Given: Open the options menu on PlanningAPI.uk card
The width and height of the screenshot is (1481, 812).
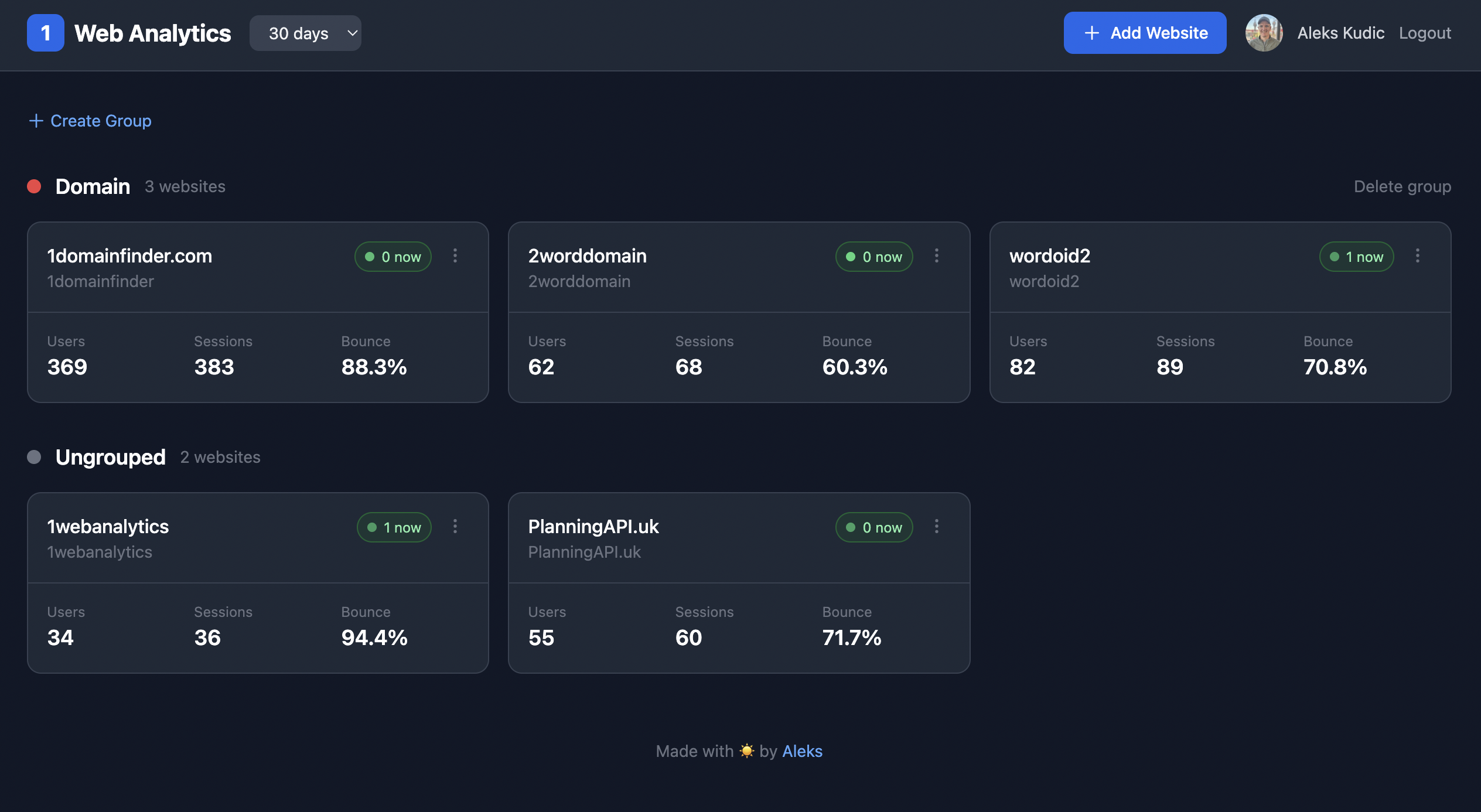Looking at the screenshot, I should coord(936,527).
